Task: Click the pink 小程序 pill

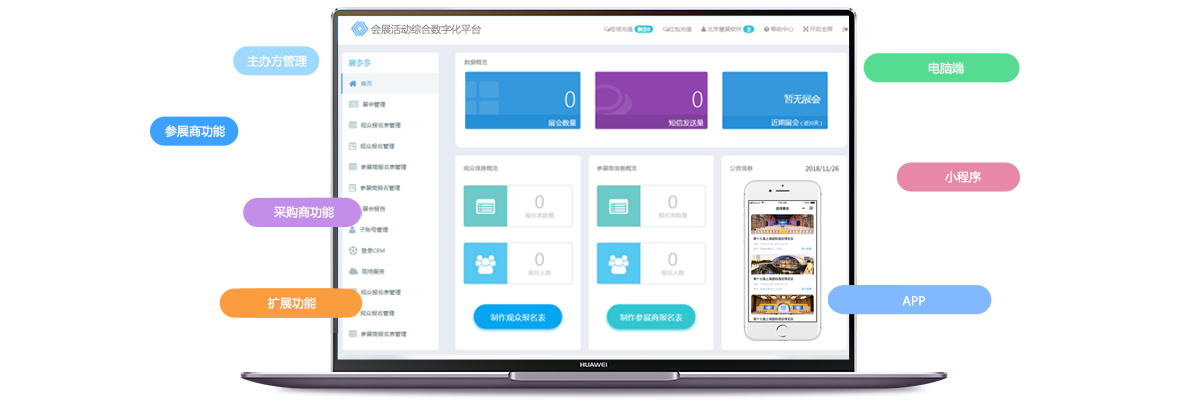Action: 958,177
